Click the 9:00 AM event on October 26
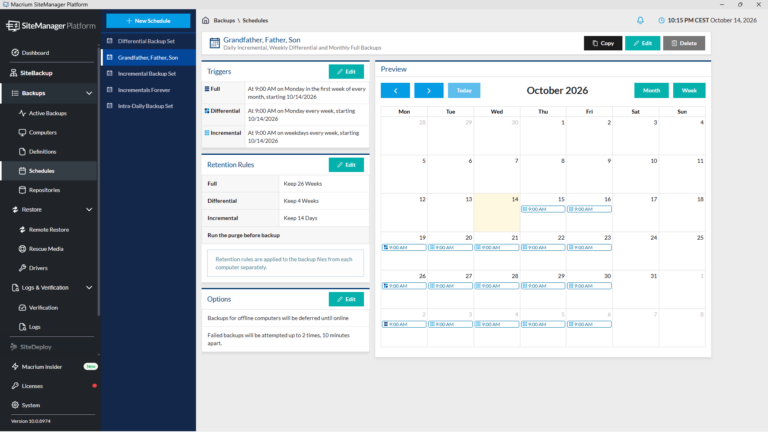 404,286
